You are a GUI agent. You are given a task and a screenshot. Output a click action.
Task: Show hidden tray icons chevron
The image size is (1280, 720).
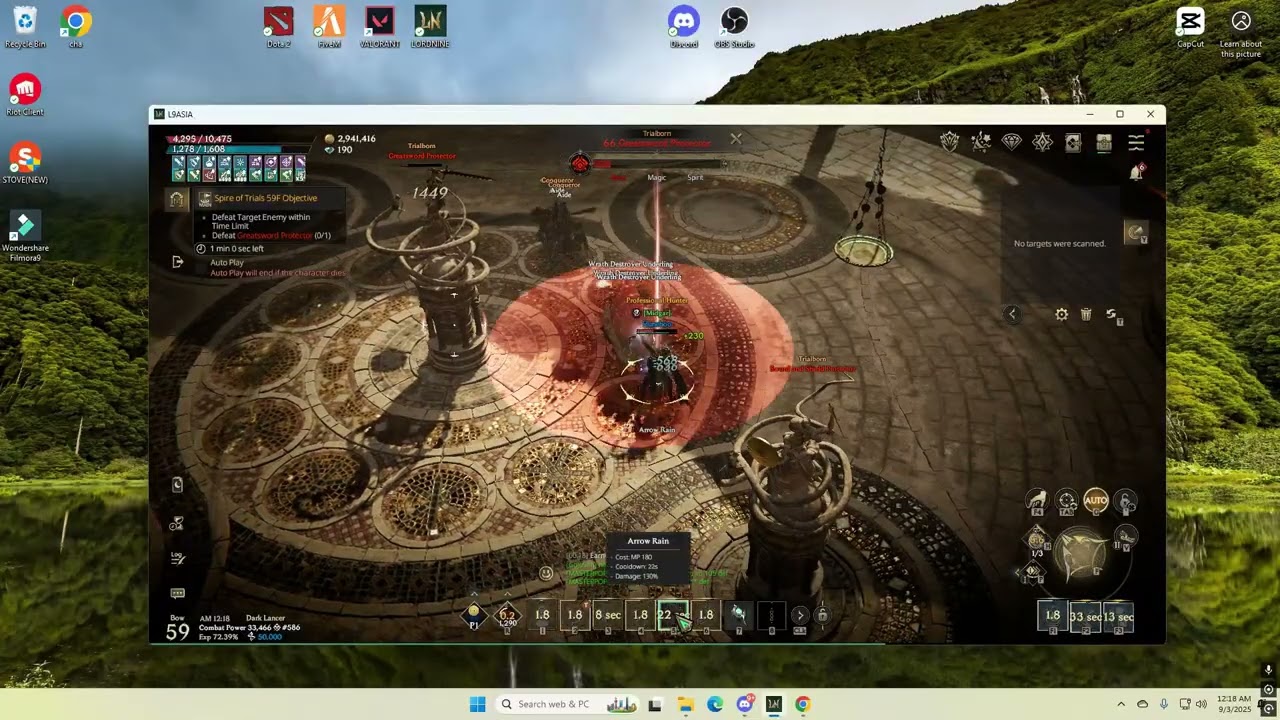[x=1120, y=704]
